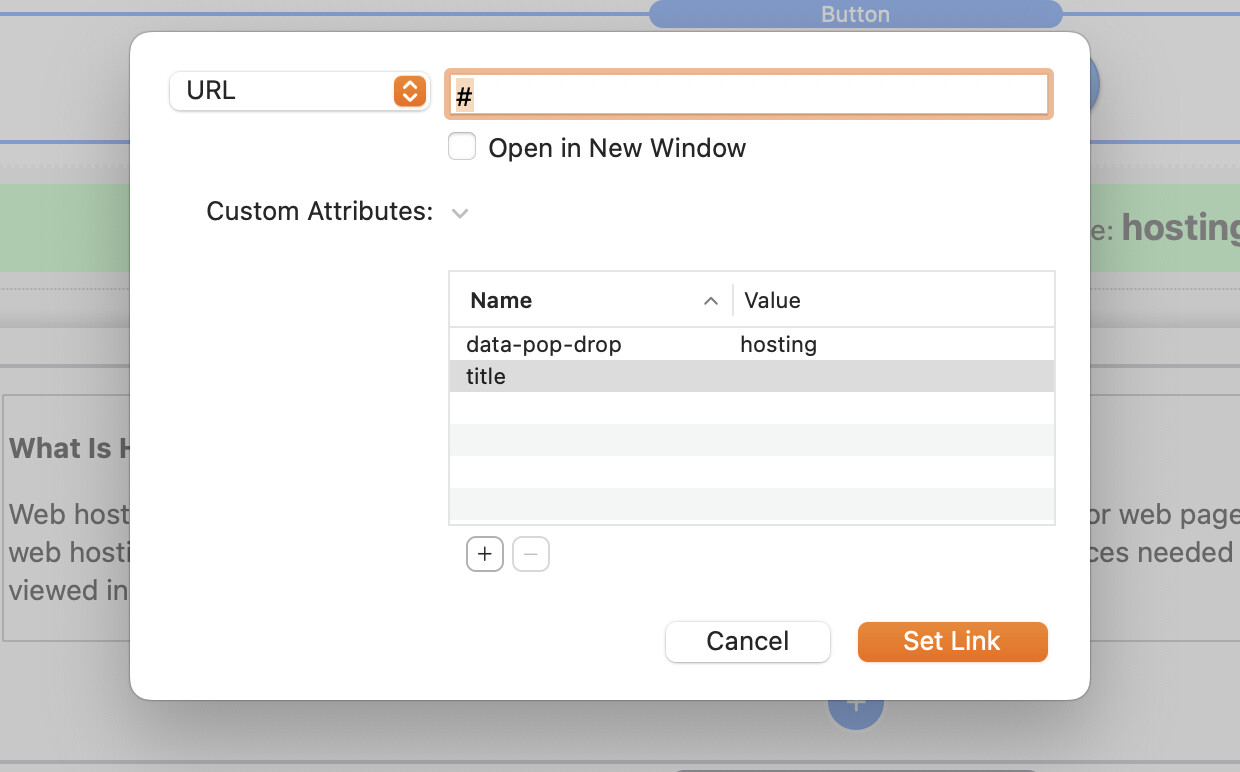Click the URL text field containing #
Screen dimensions: 1240x772
(749, 95)
